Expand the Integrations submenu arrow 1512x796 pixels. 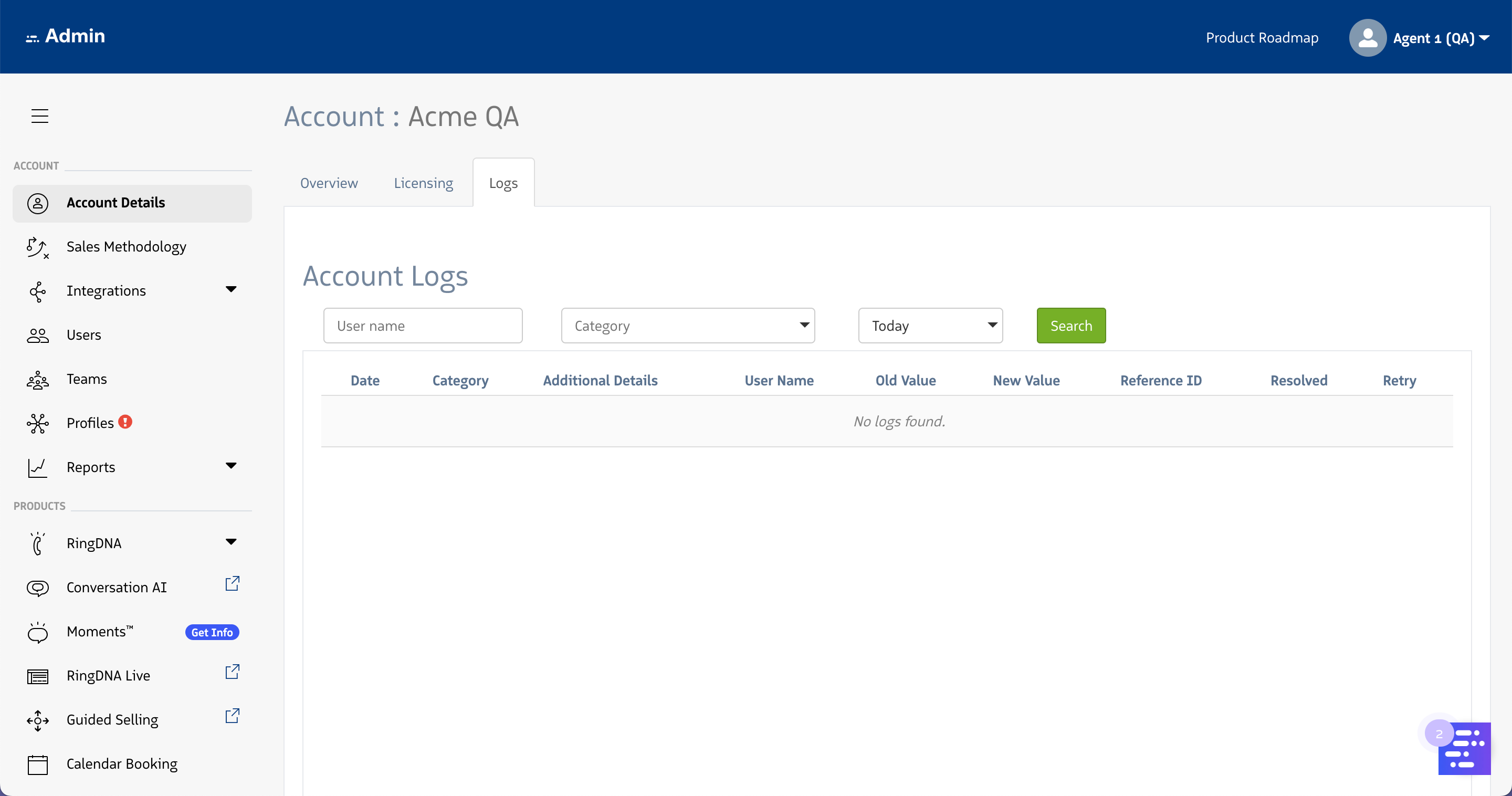click(230, 289)
